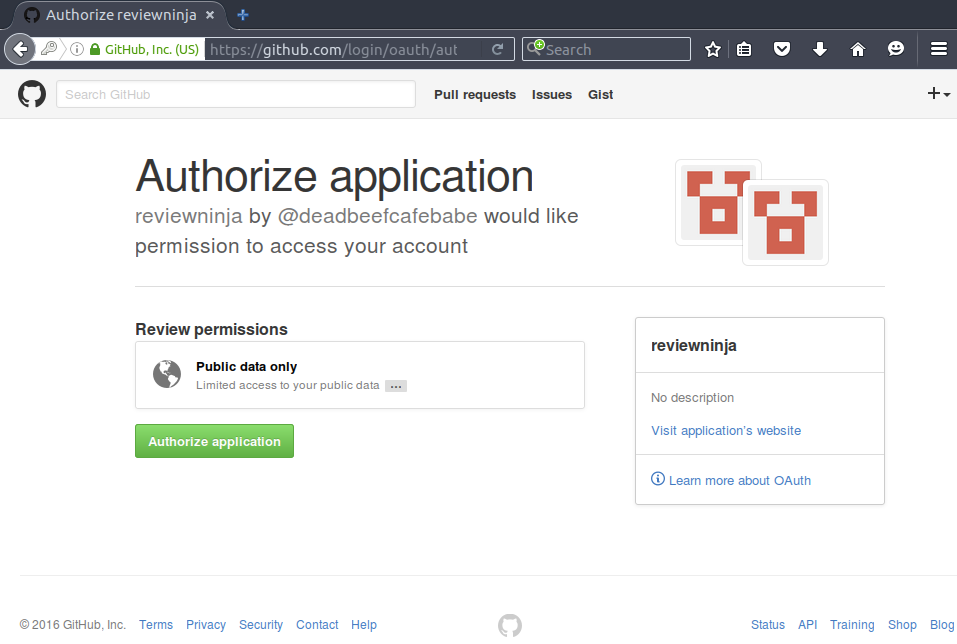Open site information circle icon
Screen dimensions: 957x644
point(77,49)
